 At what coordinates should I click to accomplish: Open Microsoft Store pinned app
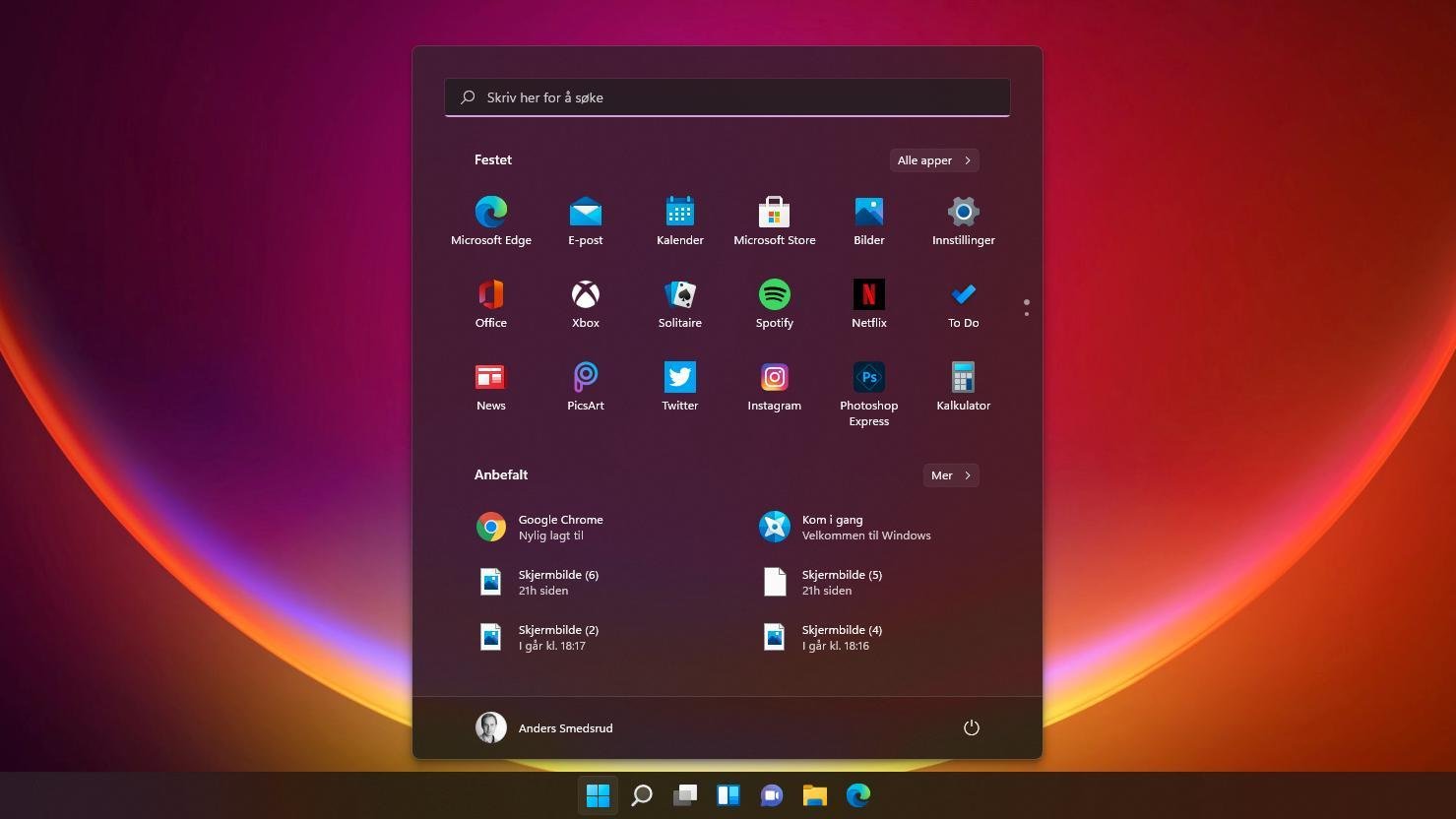pos(775,220)
